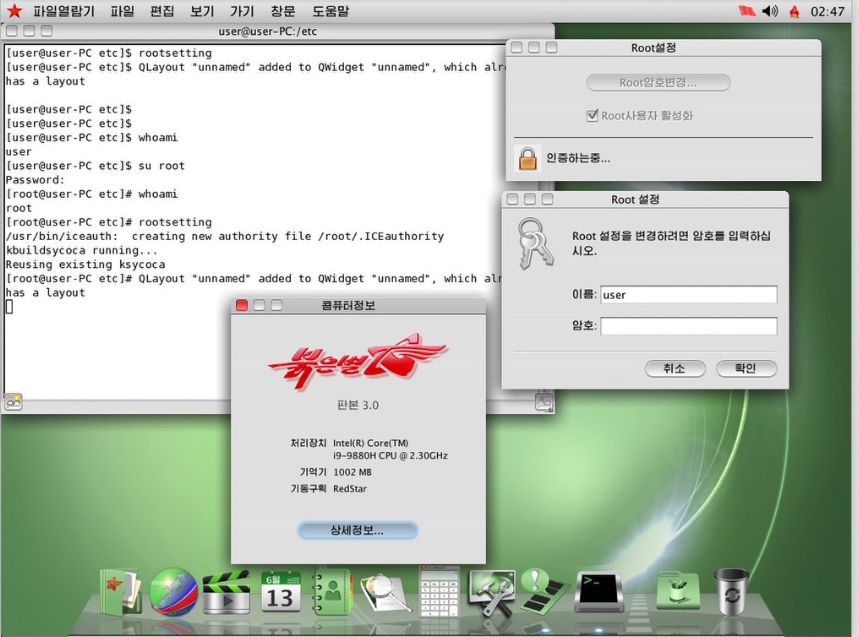The image size is (859, 637).
Task: Click the terminal line 'kbuildsycoca running...'
Action: pyautogui.click(x=82, y=250)
